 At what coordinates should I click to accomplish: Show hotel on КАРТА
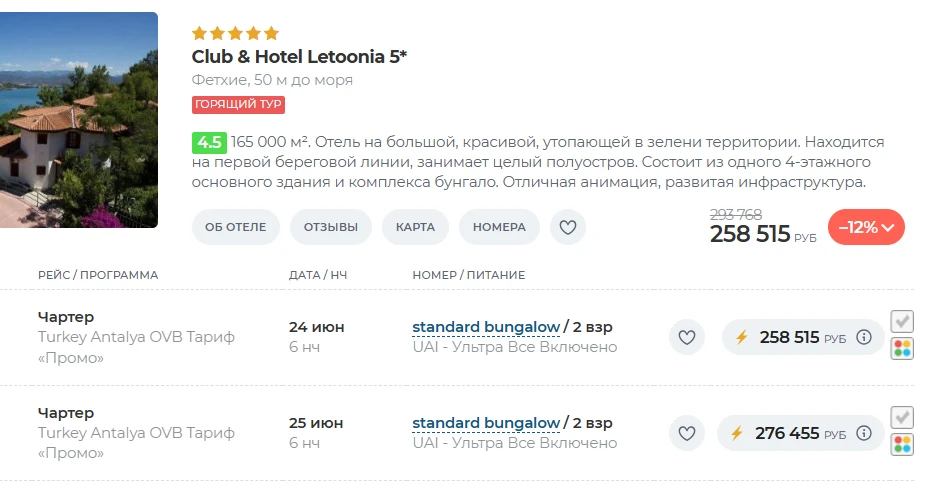click(x=415, y=227)
